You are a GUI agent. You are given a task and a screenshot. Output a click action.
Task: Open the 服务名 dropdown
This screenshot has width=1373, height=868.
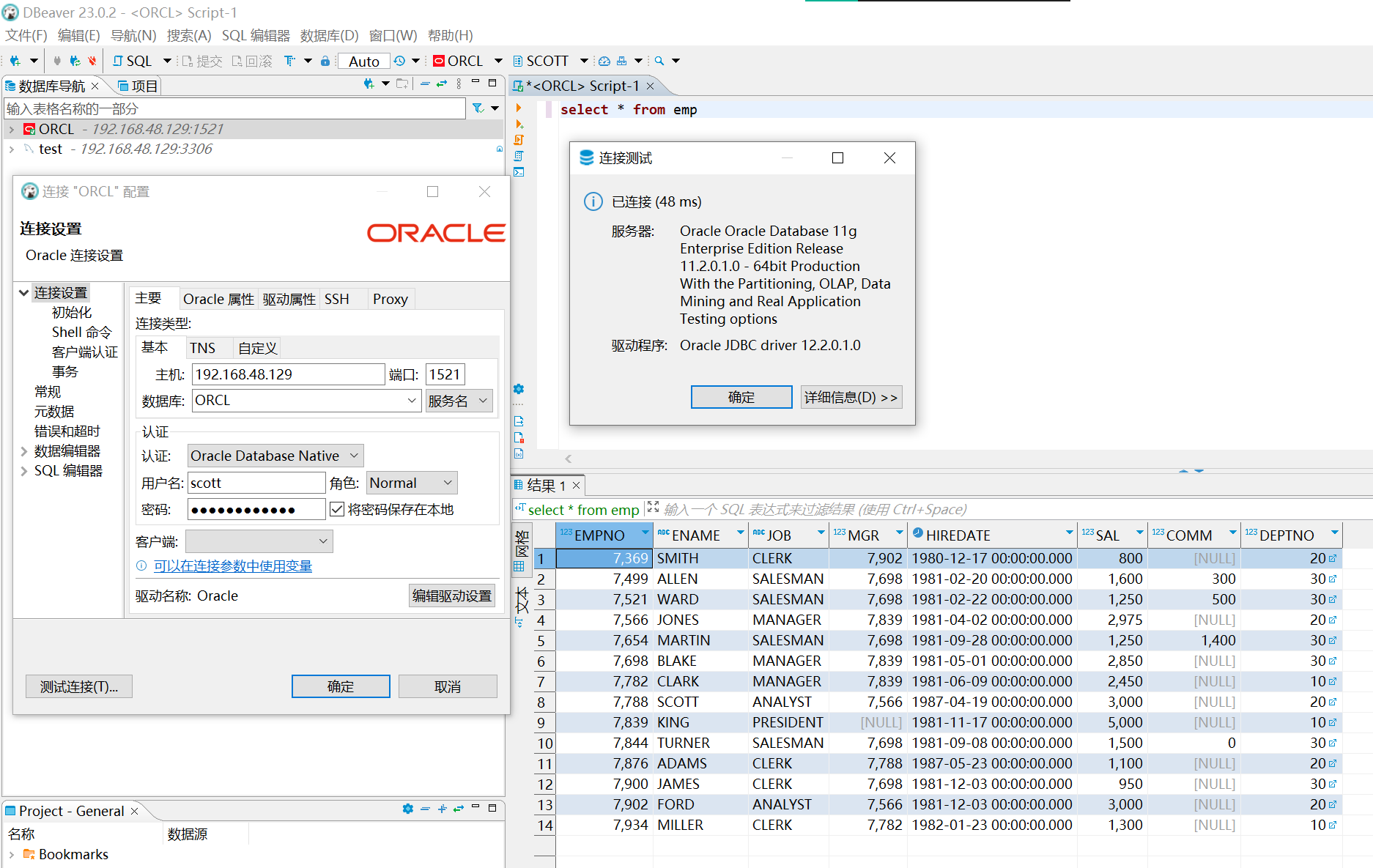[459, 401]
